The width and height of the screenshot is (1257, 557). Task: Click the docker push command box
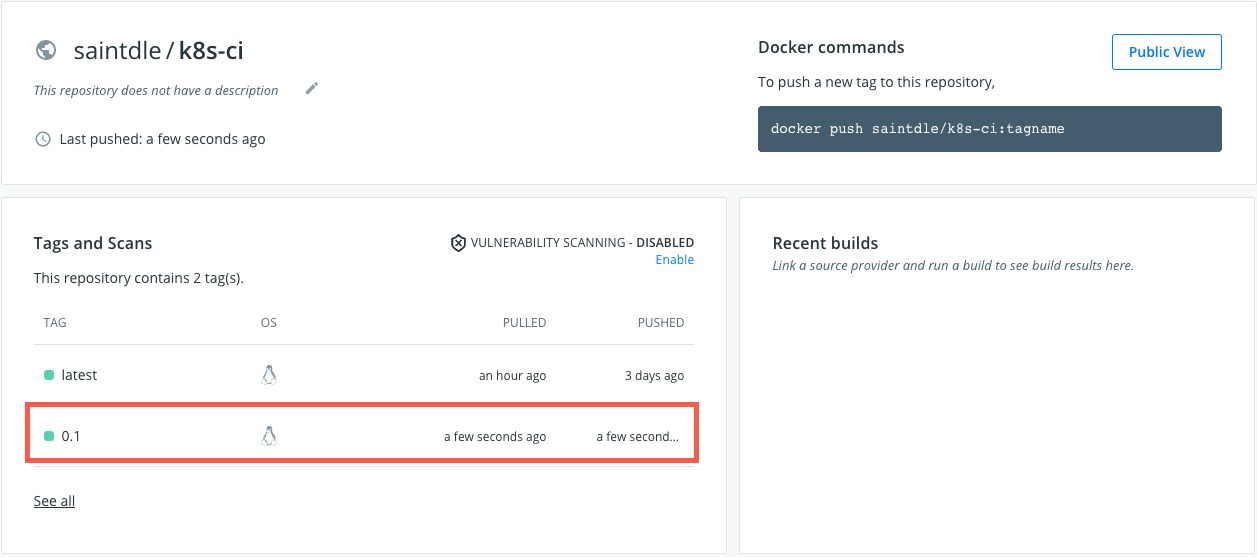989,129
